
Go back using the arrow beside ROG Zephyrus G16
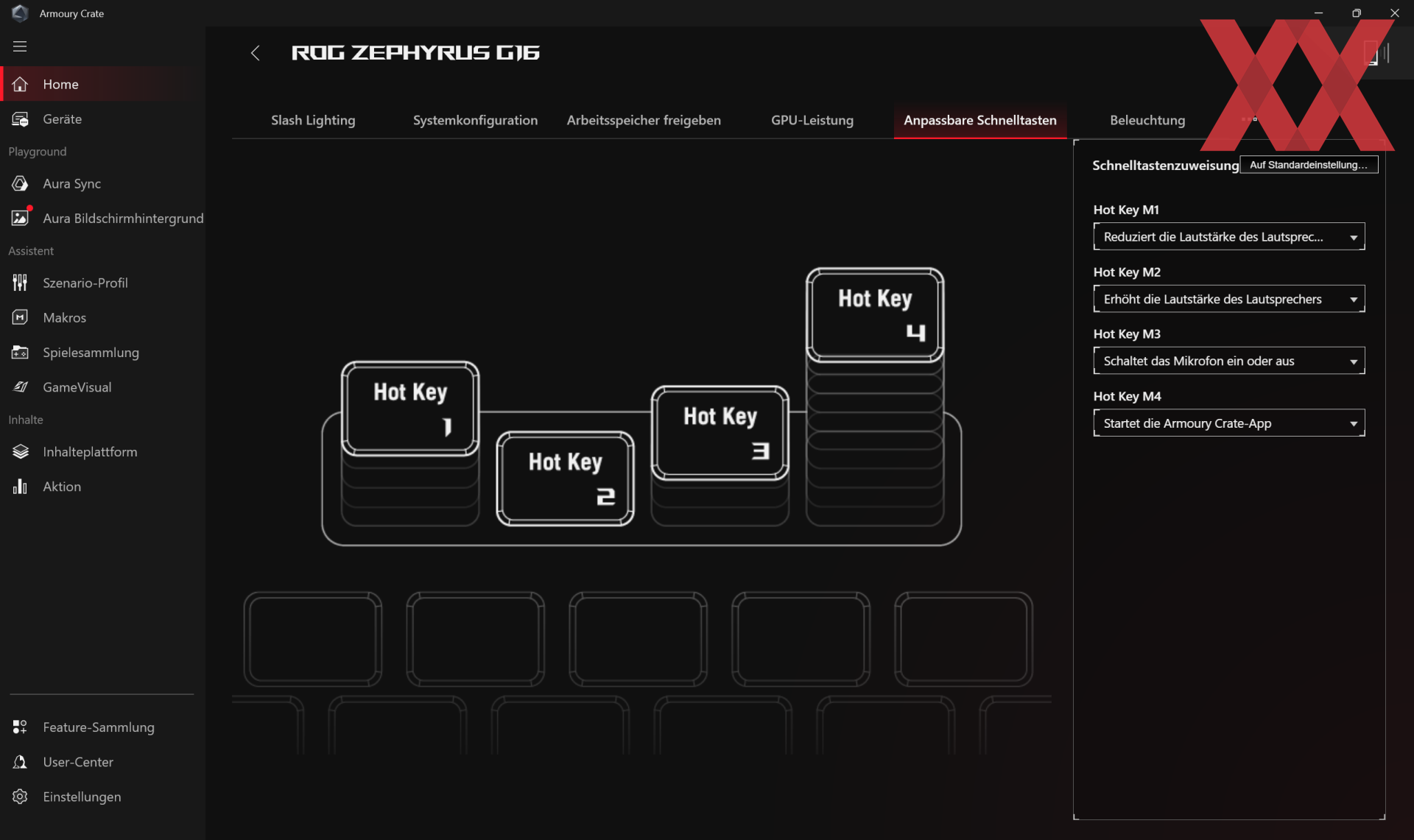click(x=255, y=53)
